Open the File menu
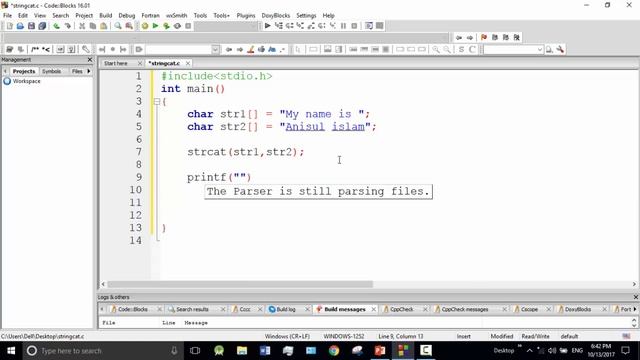Image resolution: width=640 pixels, height=360 pixels. coord(7,16)
